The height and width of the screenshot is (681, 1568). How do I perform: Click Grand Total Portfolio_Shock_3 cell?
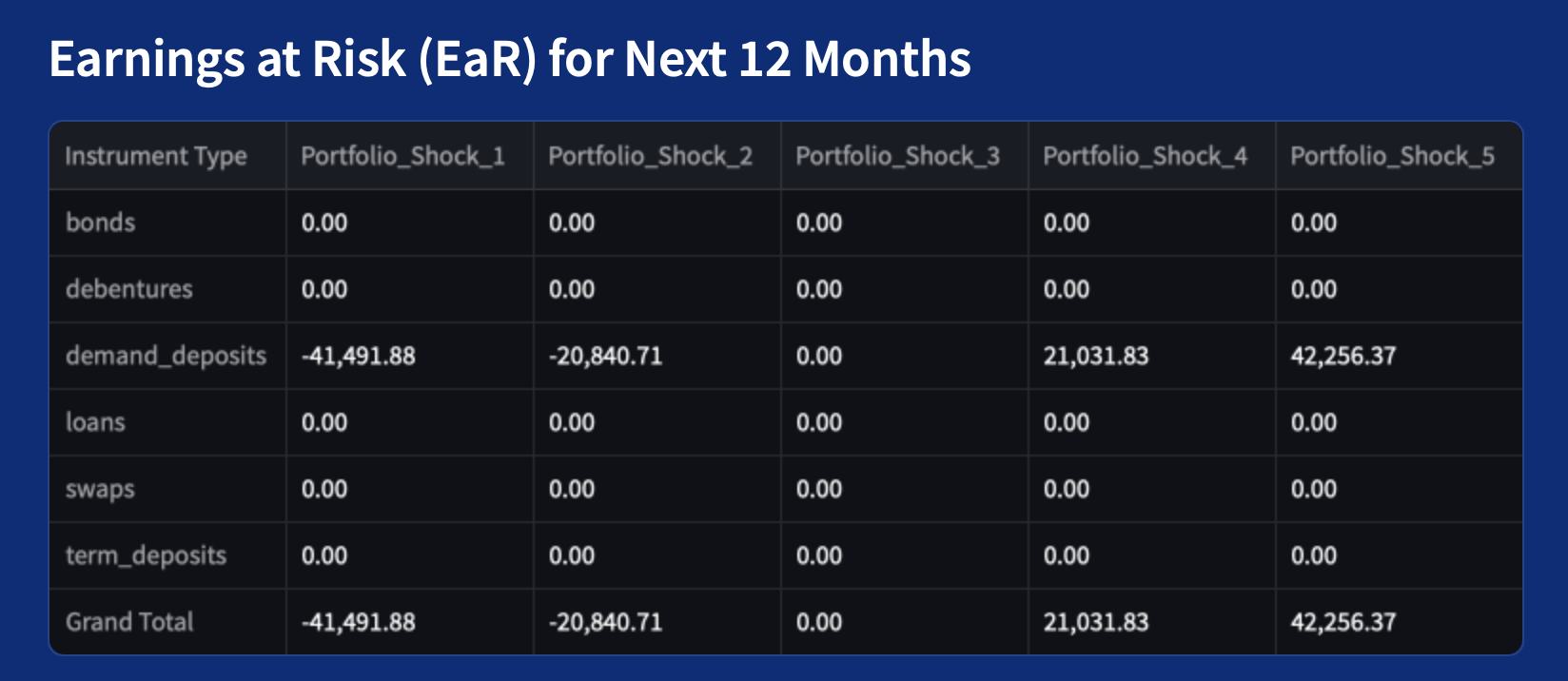coord(819,622)
